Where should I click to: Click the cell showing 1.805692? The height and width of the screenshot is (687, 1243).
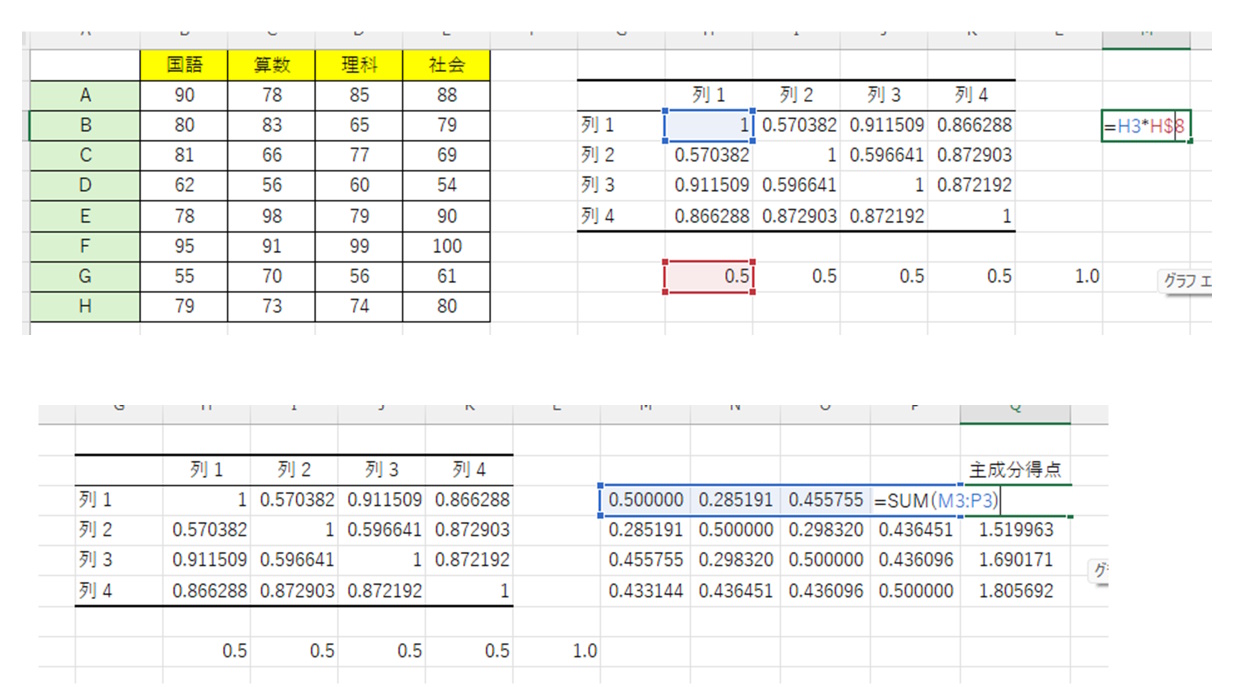1015,591
